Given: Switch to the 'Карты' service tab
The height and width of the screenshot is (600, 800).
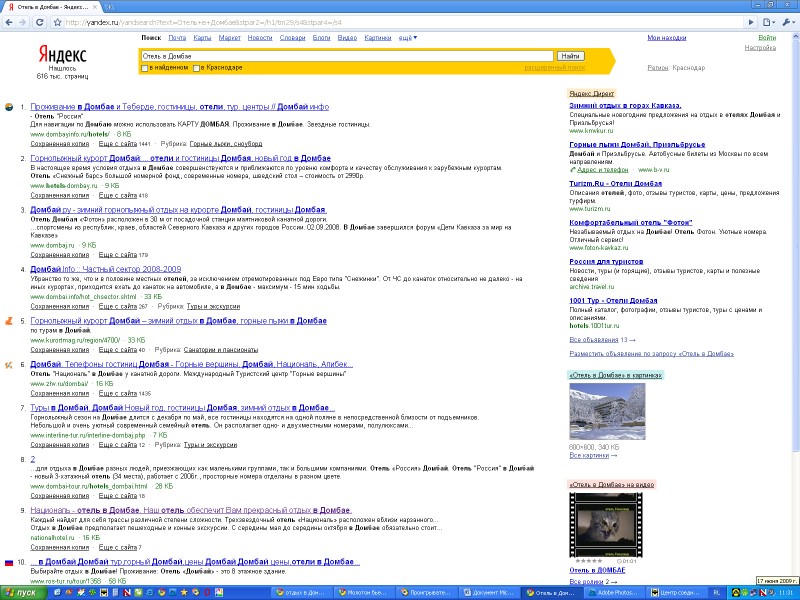Looking at the screenshot, I should (x=202, y=38).
